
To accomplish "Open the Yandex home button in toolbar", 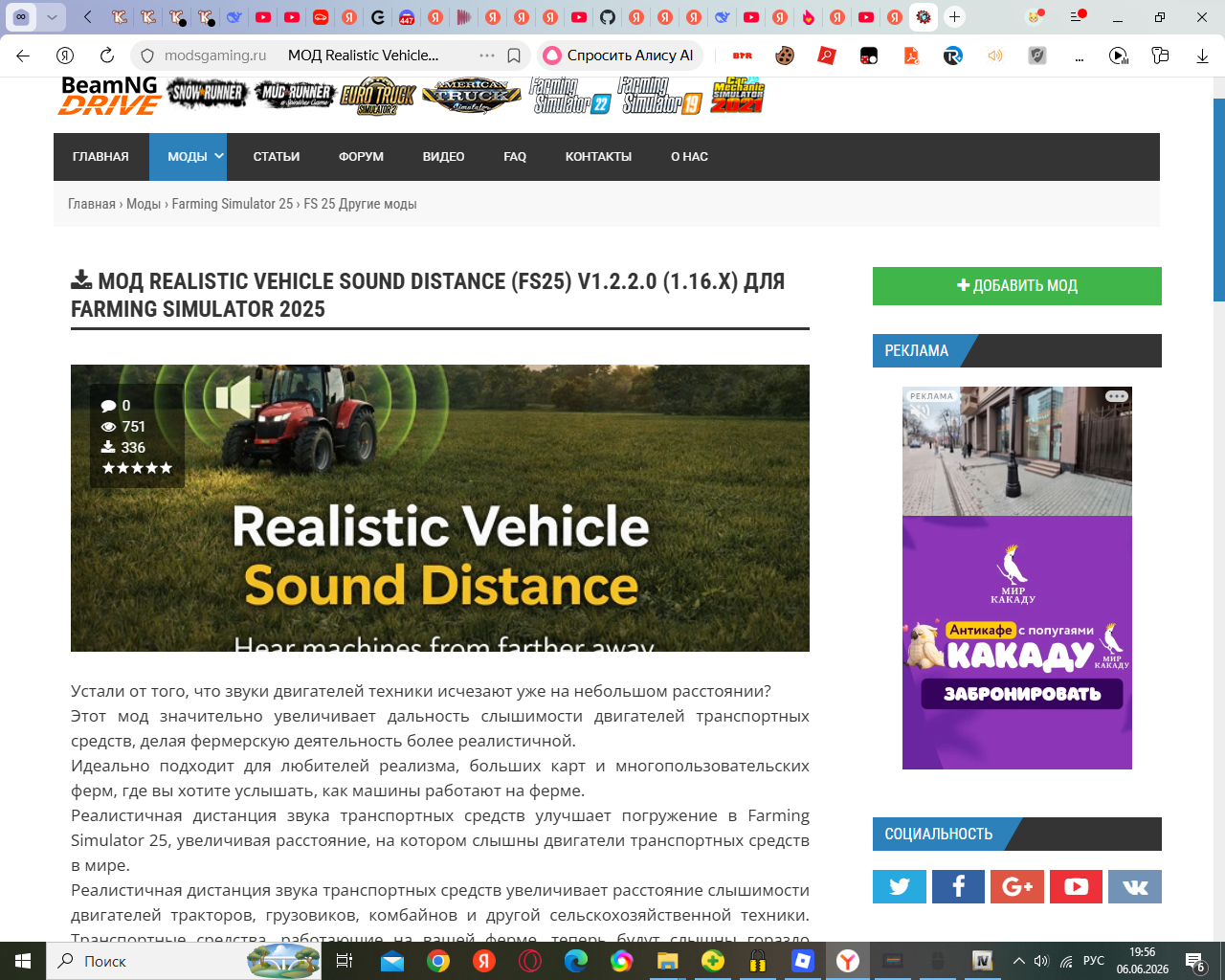I will 65,56.
